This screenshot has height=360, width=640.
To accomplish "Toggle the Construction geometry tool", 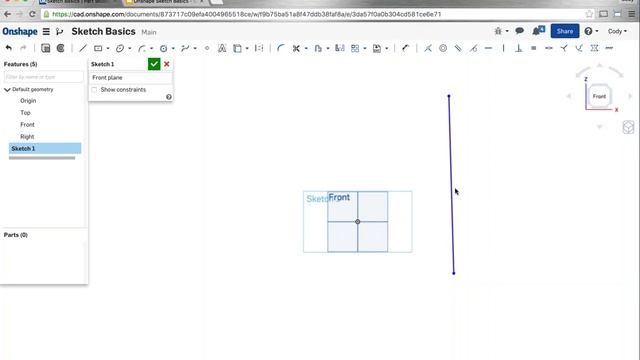I will click(x=259, y=48).
